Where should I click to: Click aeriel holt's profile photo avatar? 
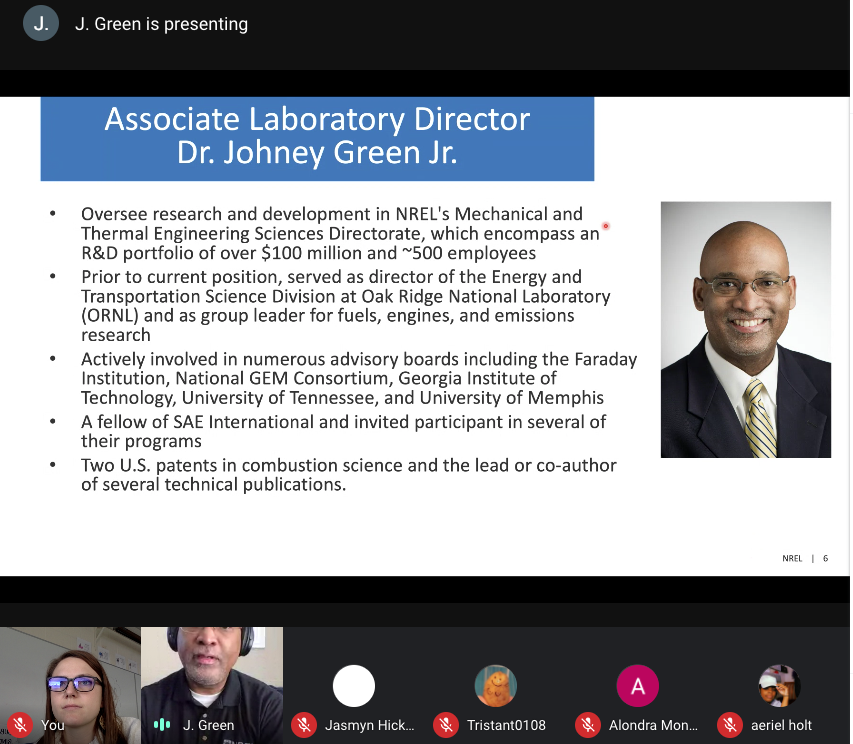780,686
